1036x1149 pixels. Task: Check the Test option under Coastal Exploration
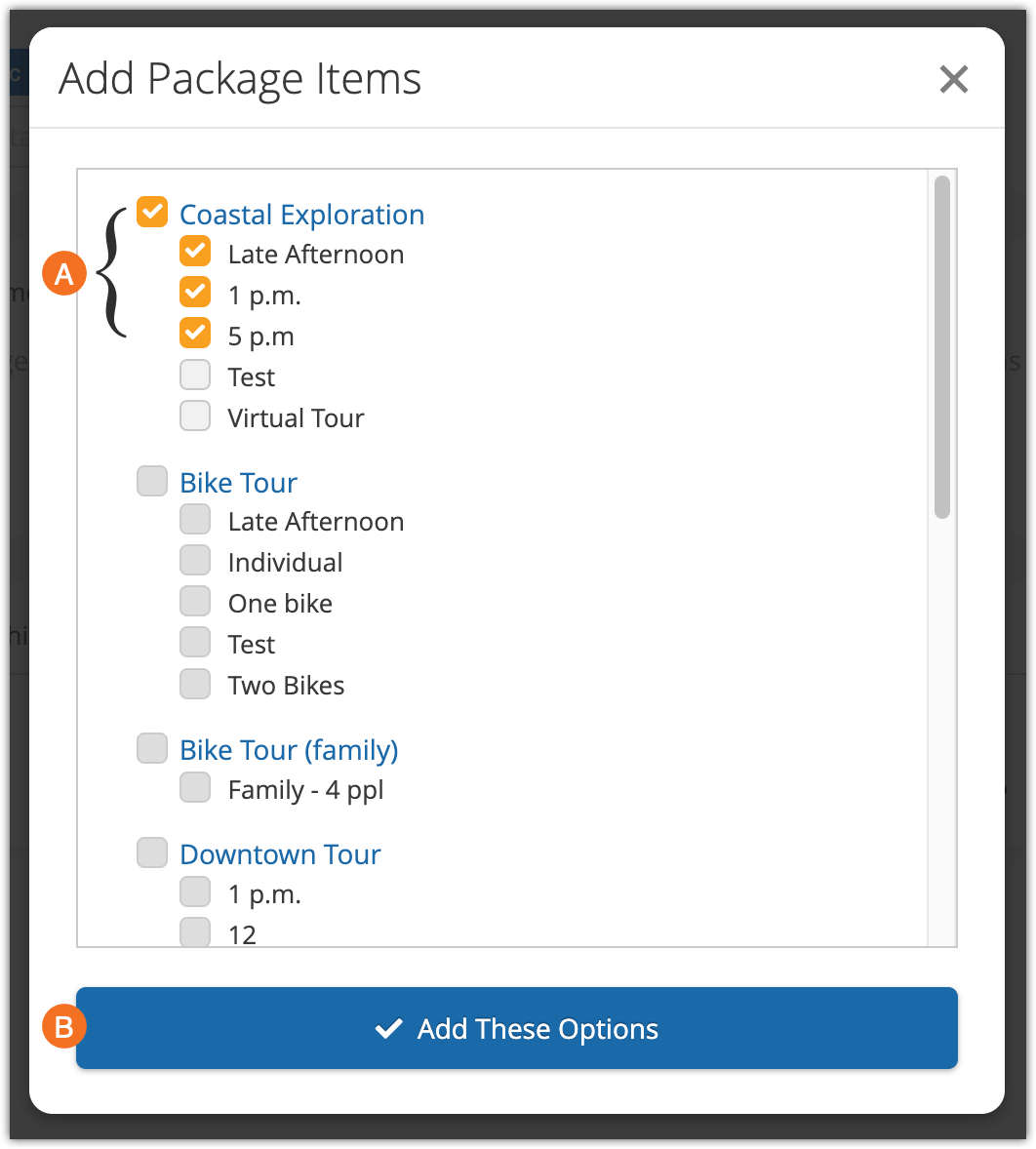click(195, 375)
